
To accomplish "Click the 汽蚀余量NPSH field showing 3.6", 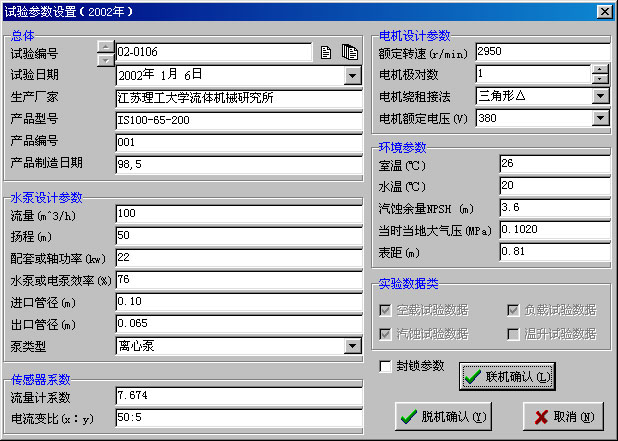I will [555, 208].
